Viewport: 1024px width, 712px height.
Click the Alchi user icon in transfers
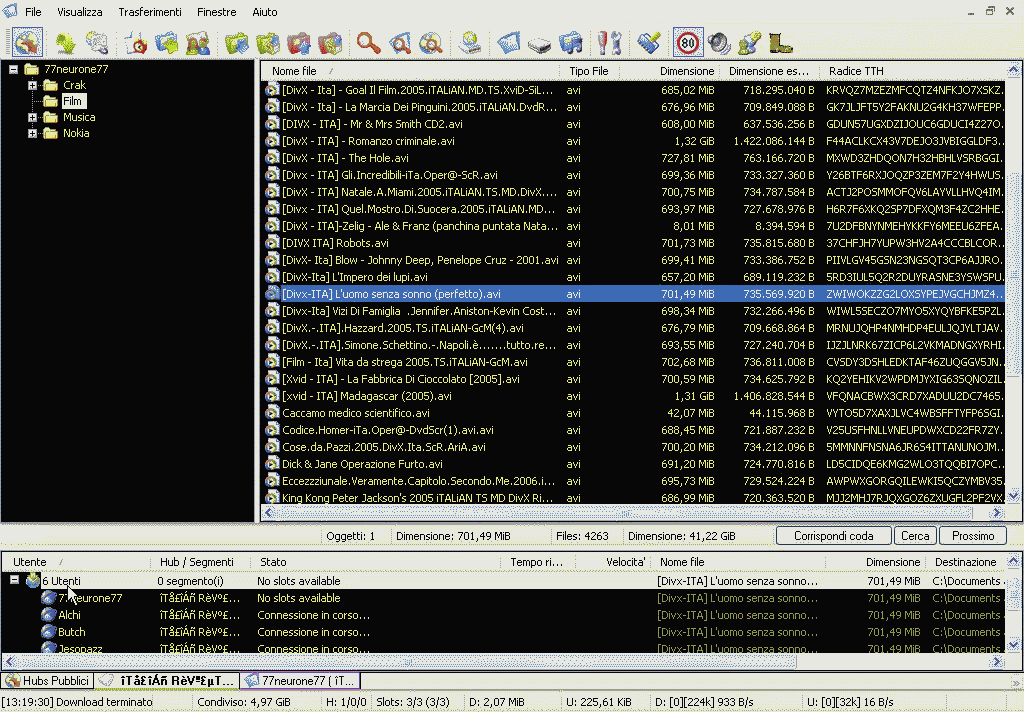click(x=48, y=615)
